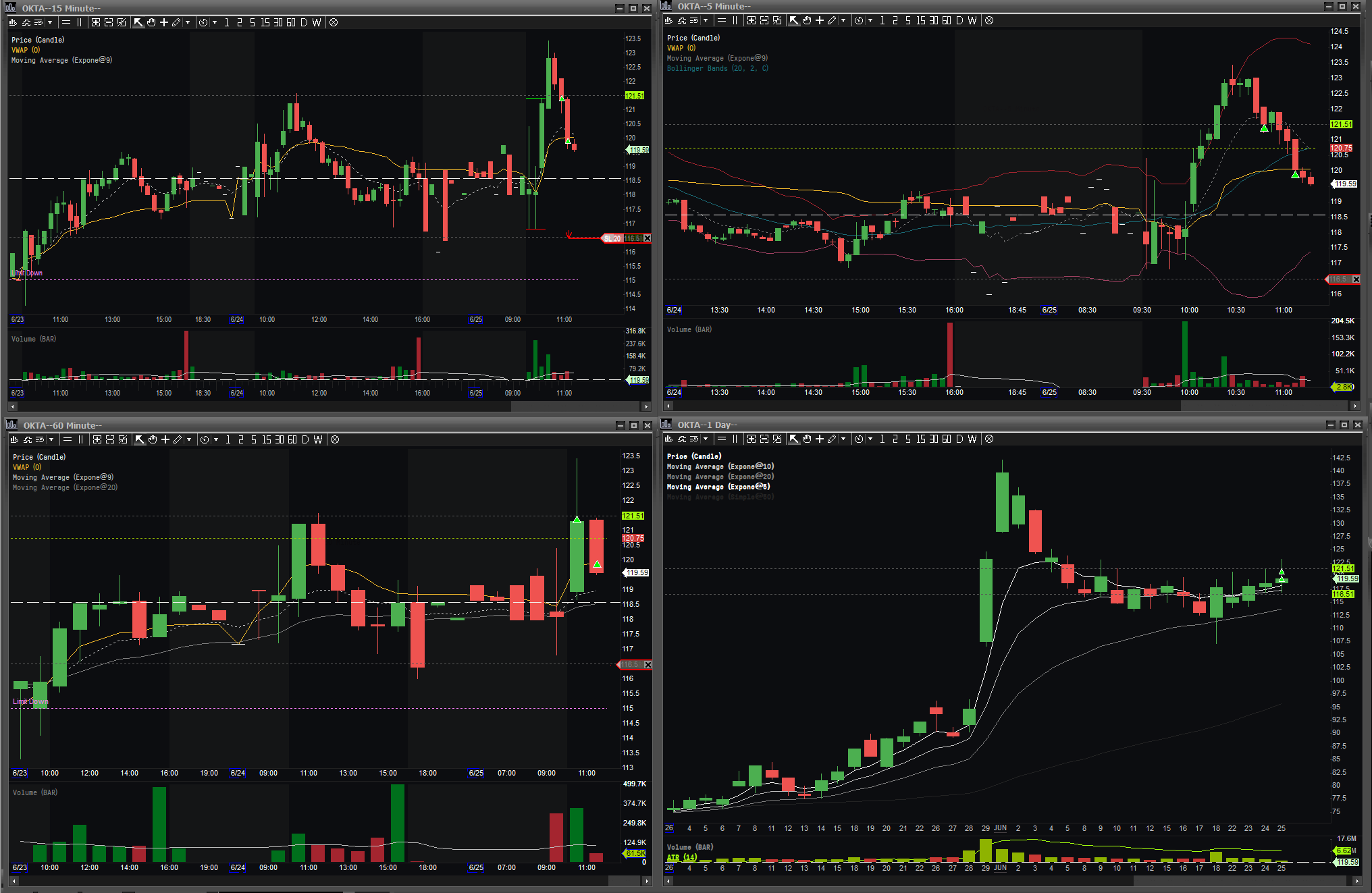Image resolution: width=1372 pixels, height=893 pixels.
Task: Open template settings icon in 5 Minute chart
Action: [x=694, y=20]
